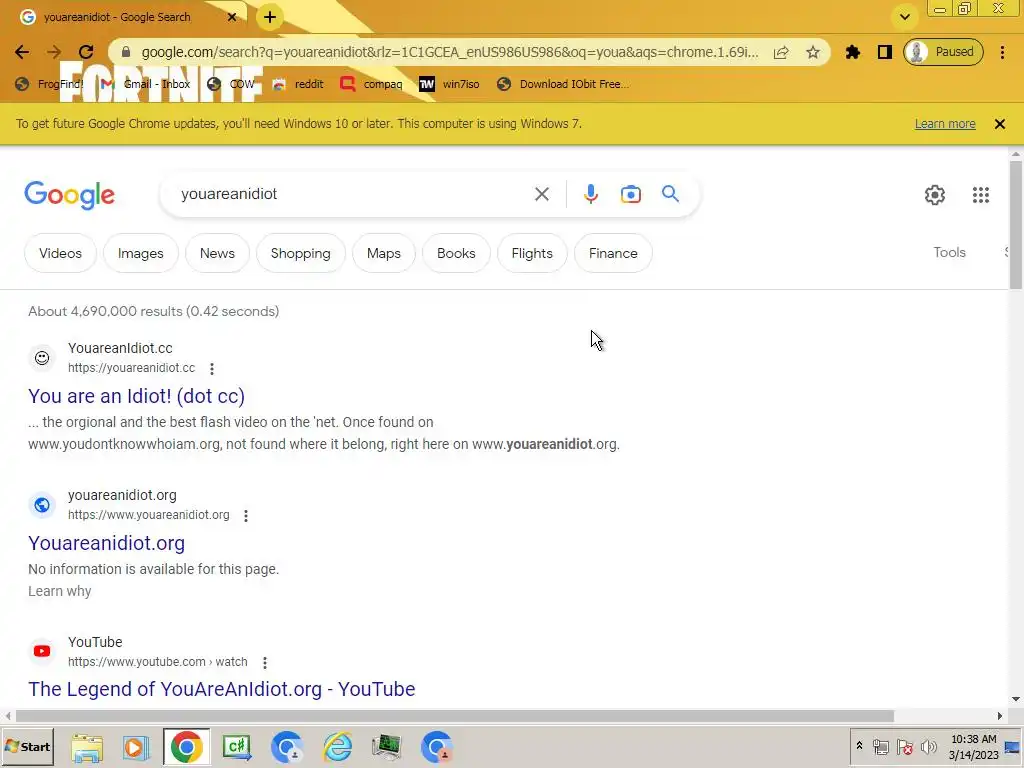Screen dimensions: 1024x768
Task: Click the Action Center flag icon
Action: click(904, 746)
